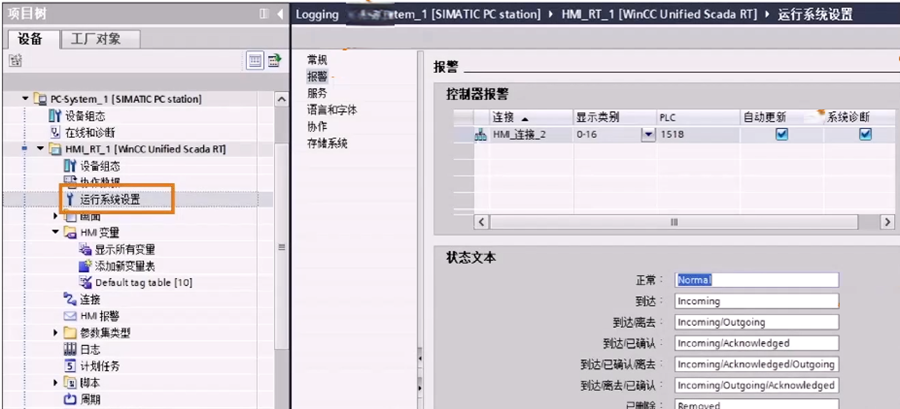Screen dimensions: 900x409
Task: Select the HMI_连接_2 table cell
Action: click(531, 135)
